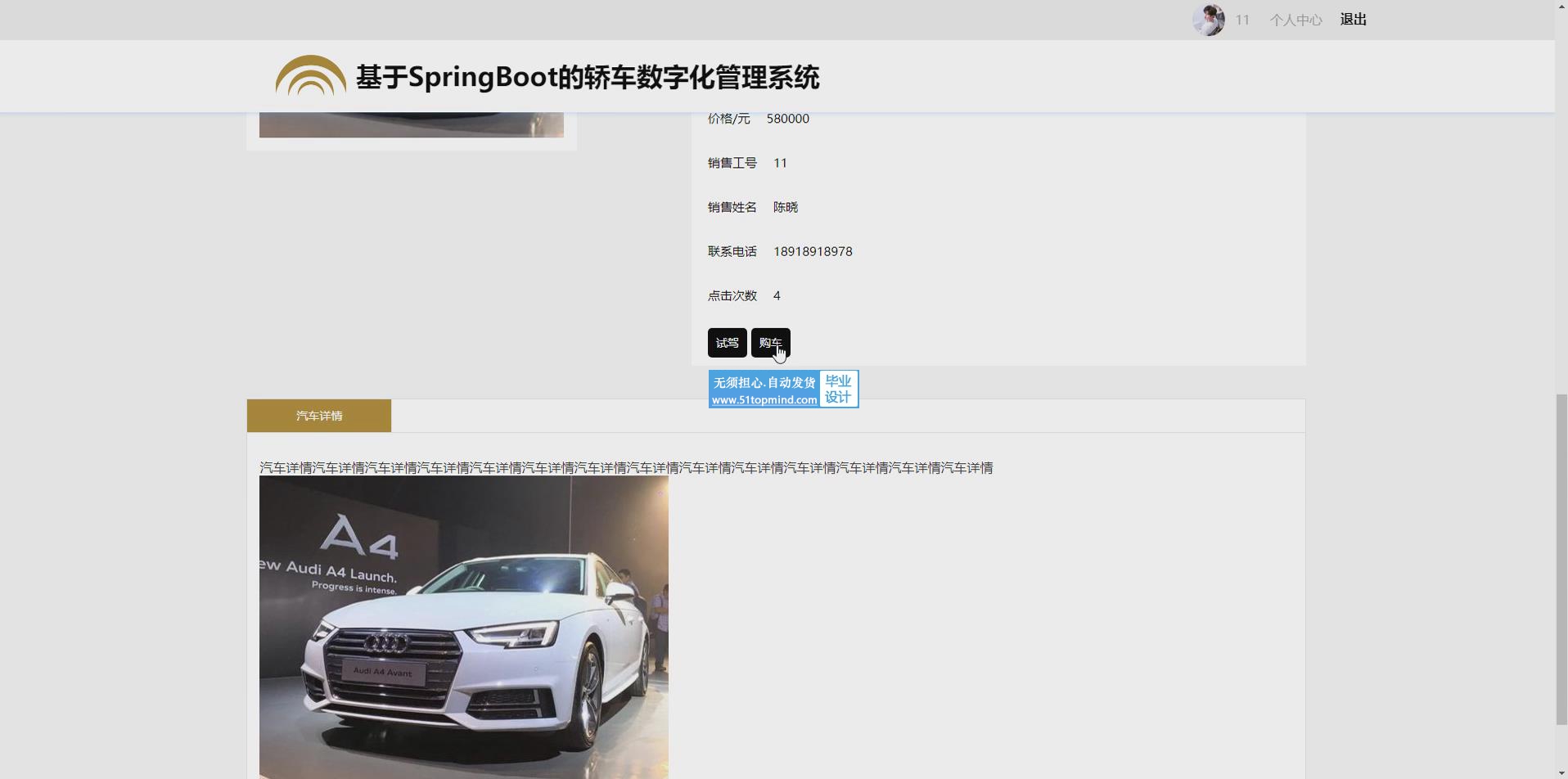Screen dimensions: 1568x779
Task: Click the 销售工号 value 11
Action: tap(780, 163)
